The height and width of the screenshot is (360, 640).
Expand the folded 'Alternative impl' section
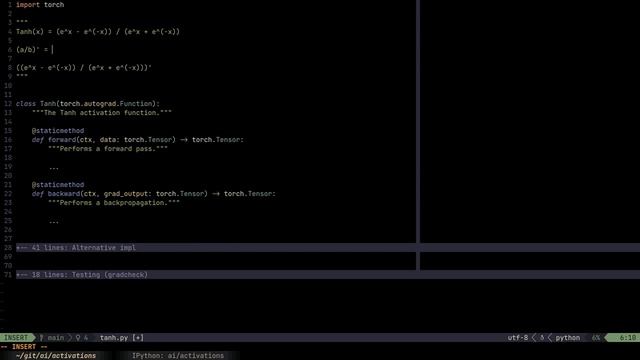tap(328, 248)
